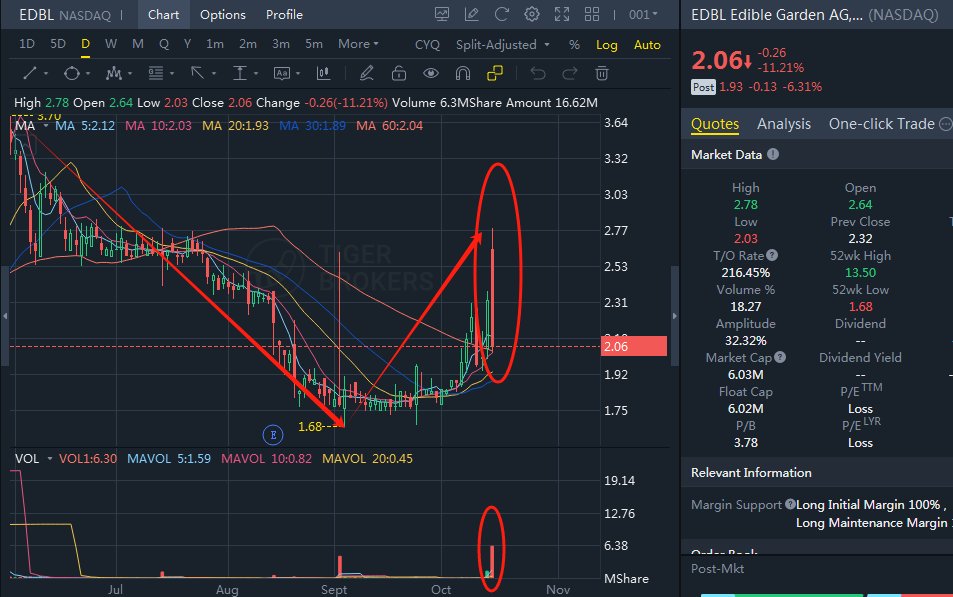Viewport: 953px width, 597px height.
Task: Collapse the right panel arrow handle
Action: (x=675, y=316)
